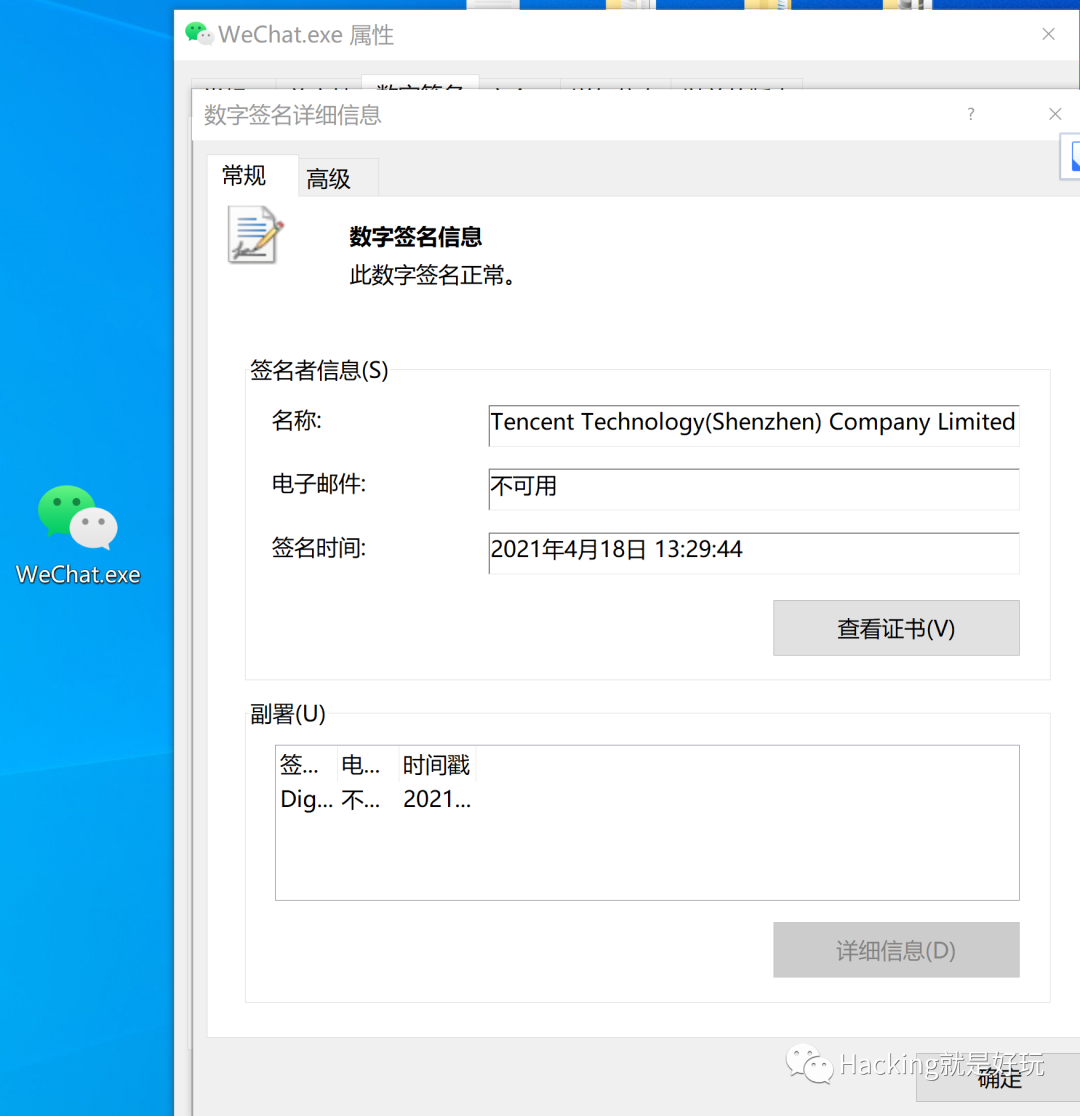Click the 数字签名信息 heading

pos(415,237)
